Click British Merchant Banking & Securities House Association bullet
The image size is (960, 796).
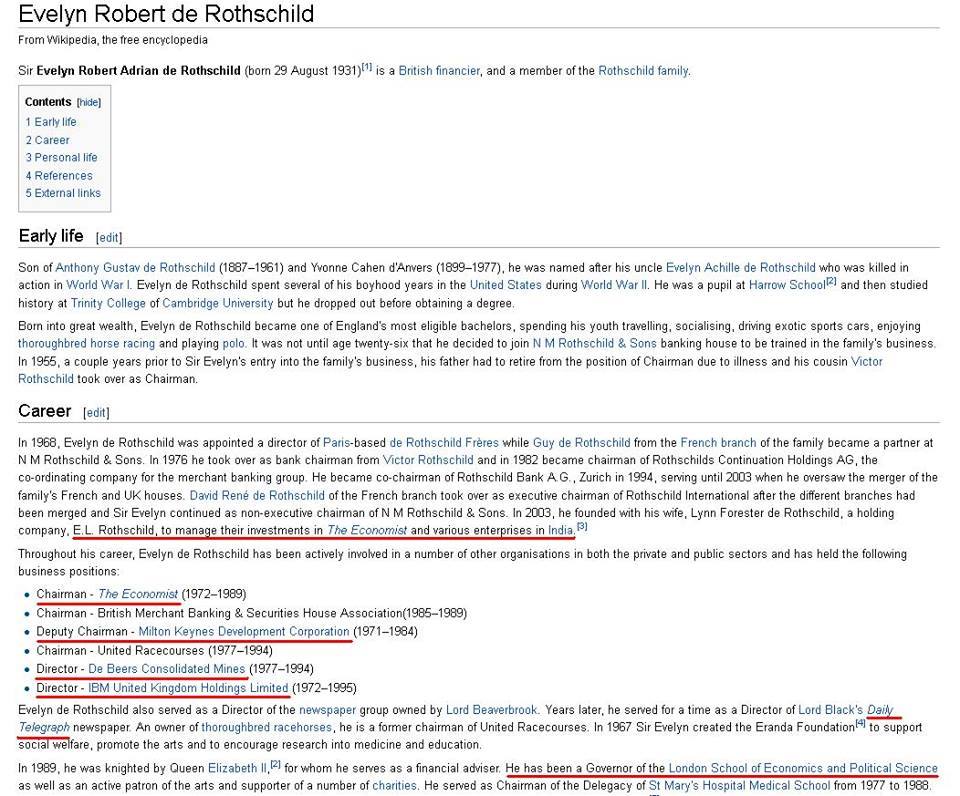pos(251,613)
